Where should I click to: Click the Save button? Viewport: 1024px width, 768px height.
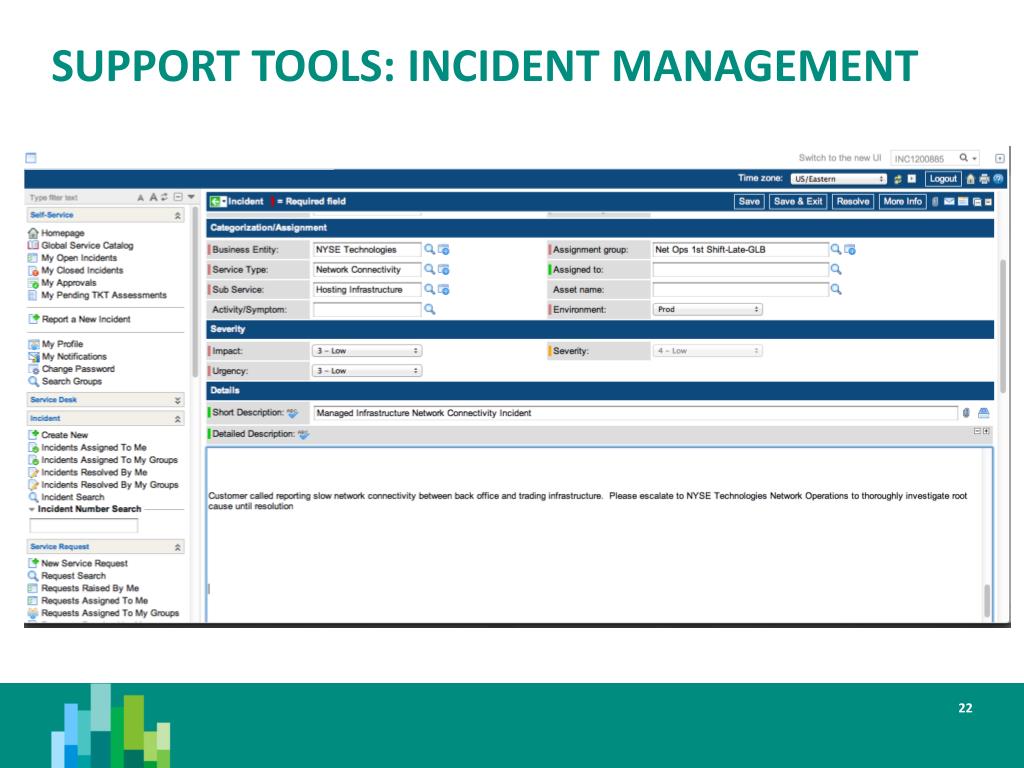(749, 201)
